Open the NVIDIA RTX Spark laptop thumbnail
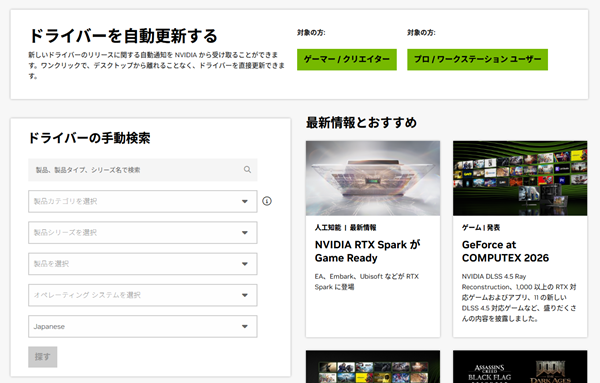Image resolution: width=600 pixels, height=383 pixels. 373,178
